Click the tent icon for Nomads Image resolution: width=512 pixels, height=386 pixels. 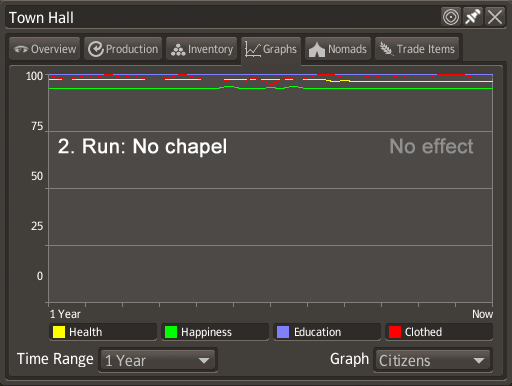(317, 50)
